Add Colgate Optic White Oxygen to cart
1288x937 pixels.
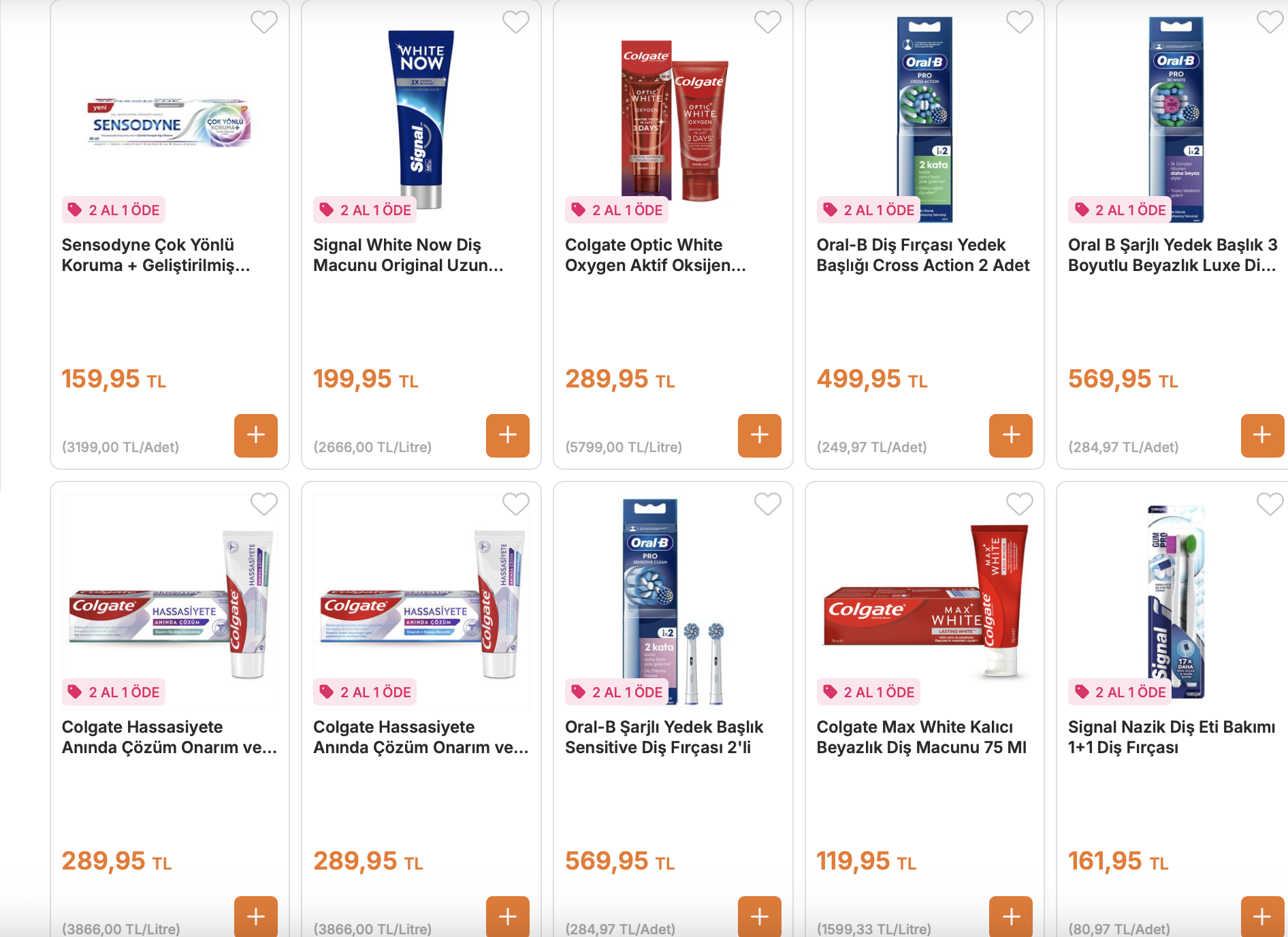(x=760, y=435)
